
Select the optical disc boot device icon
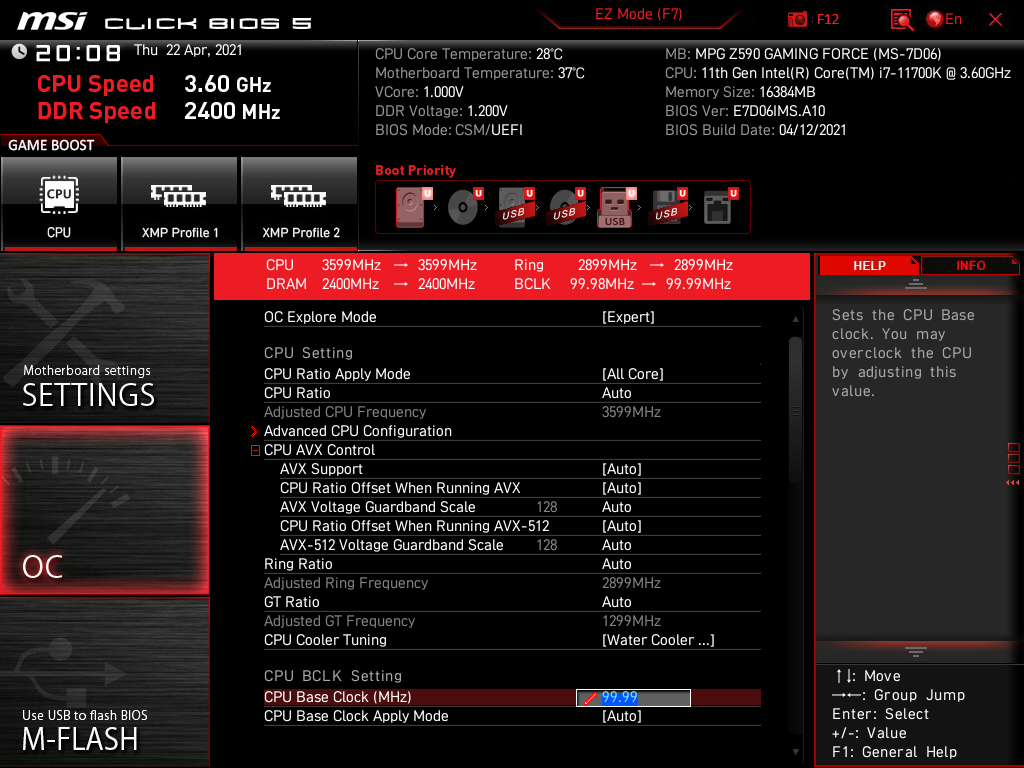[x=464, y=207]
